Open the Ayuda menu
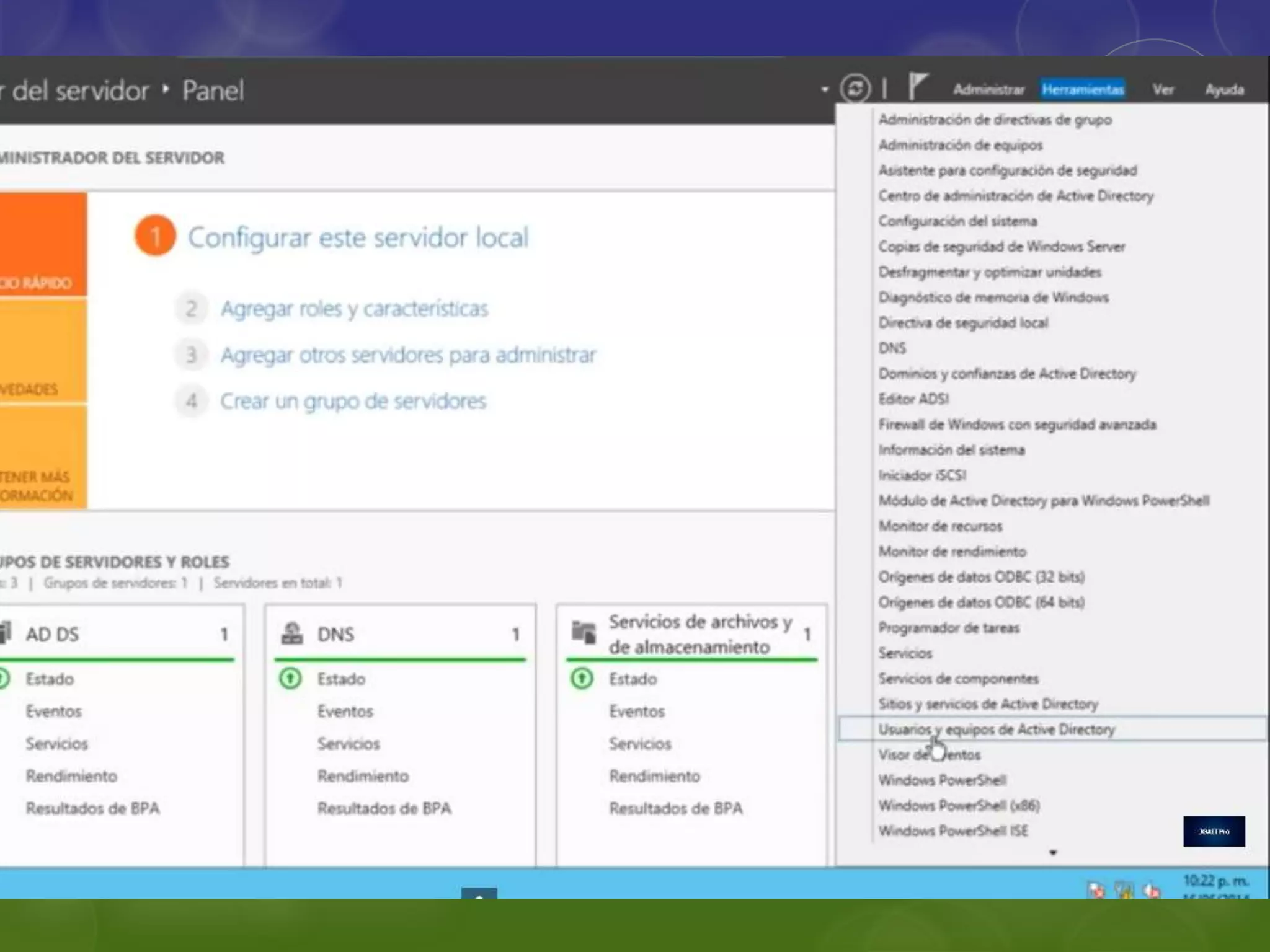This screenshot has width=1270, height=952. tap(1224, 90)
